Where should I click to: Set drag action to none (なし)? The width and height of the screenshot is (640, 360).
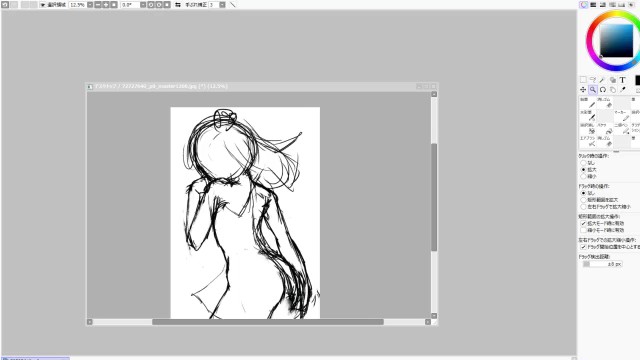(x=584, y=193)
